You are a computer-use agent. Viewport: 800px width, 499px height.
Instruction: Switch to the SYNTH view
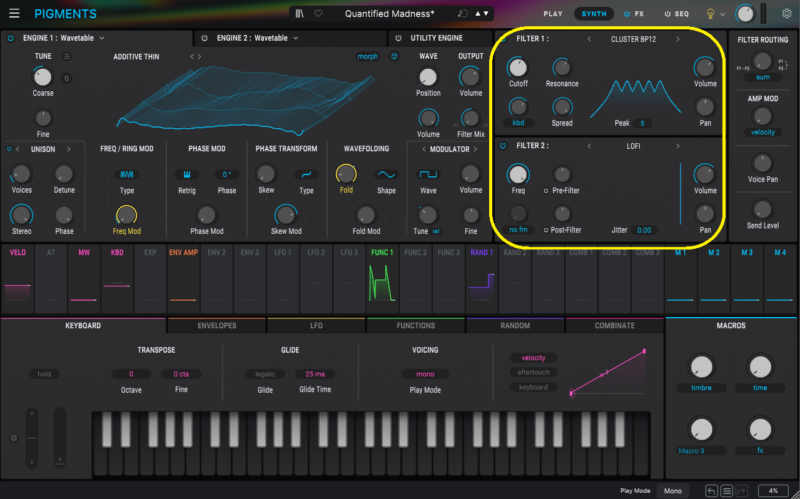pyautogui.click(x=594, y=14)
